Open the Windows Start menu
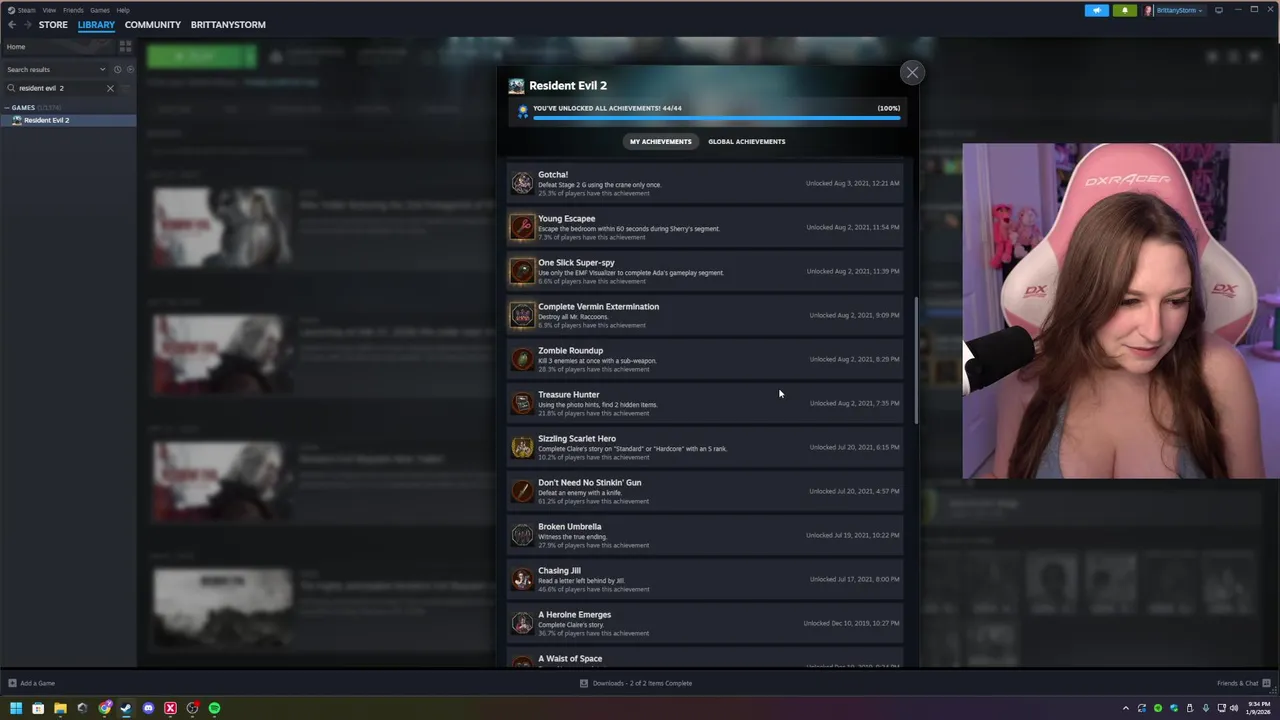Screen dimensions: 1280x720 (16, 708)
